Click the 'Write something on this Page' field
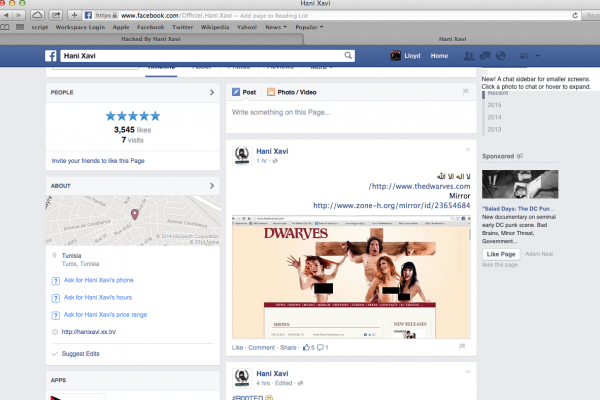Screen dimensions: 600x400 (345, 113)
